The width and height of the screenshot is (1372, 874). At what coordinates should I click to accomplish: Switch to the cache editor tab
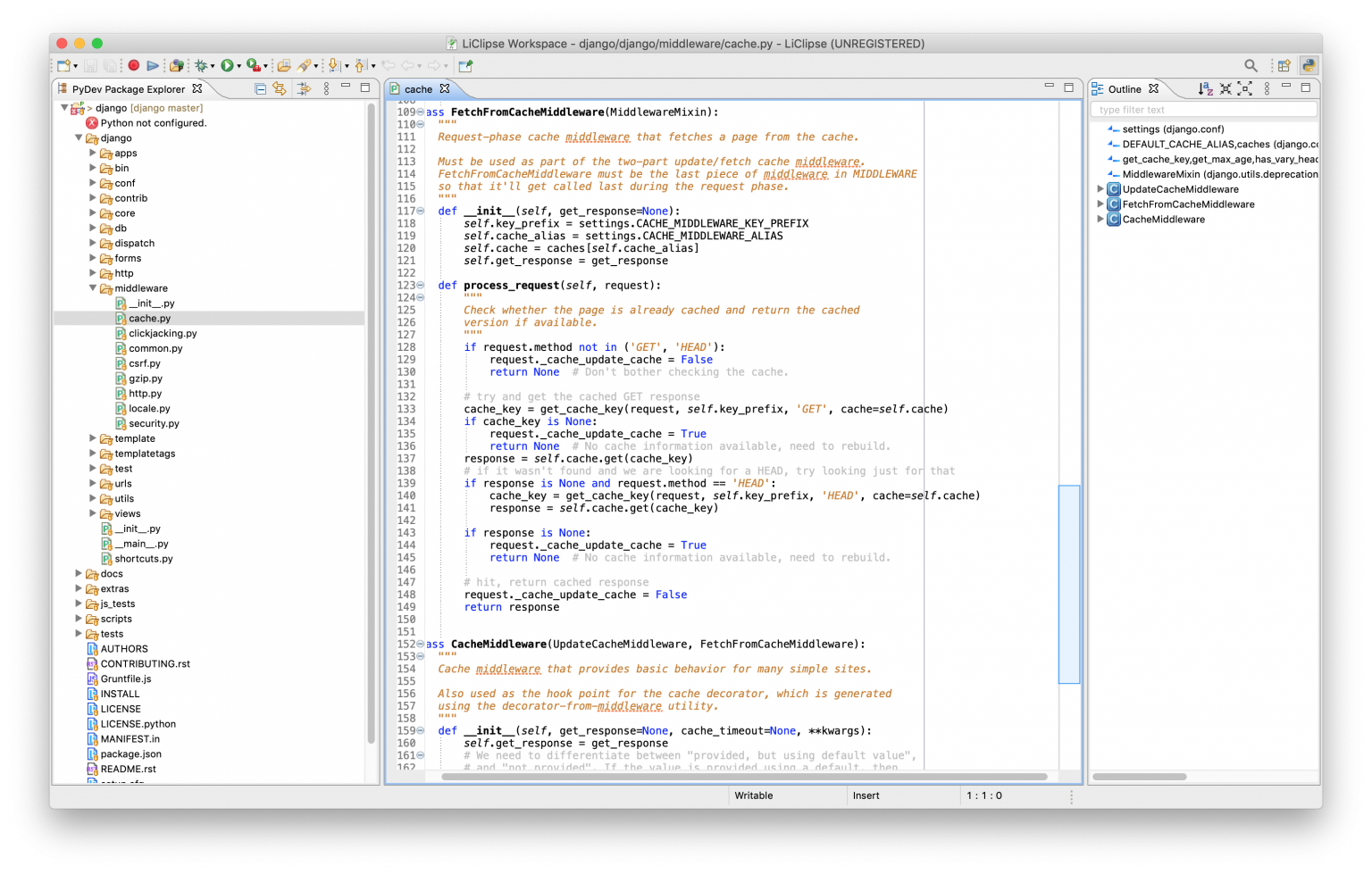(420, 88)
